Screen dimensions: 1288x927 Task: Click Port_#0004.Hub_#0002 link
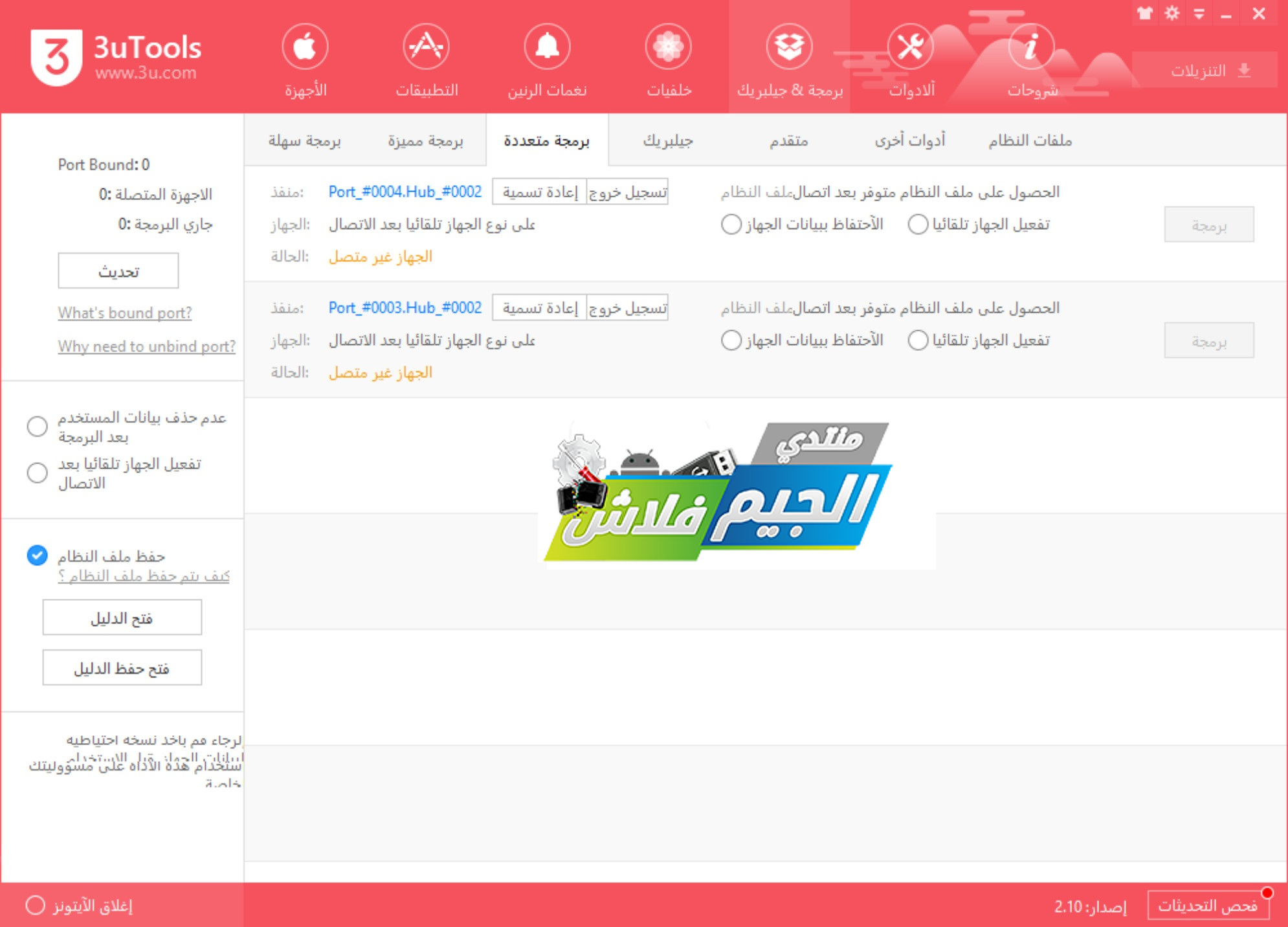[405, 192]
